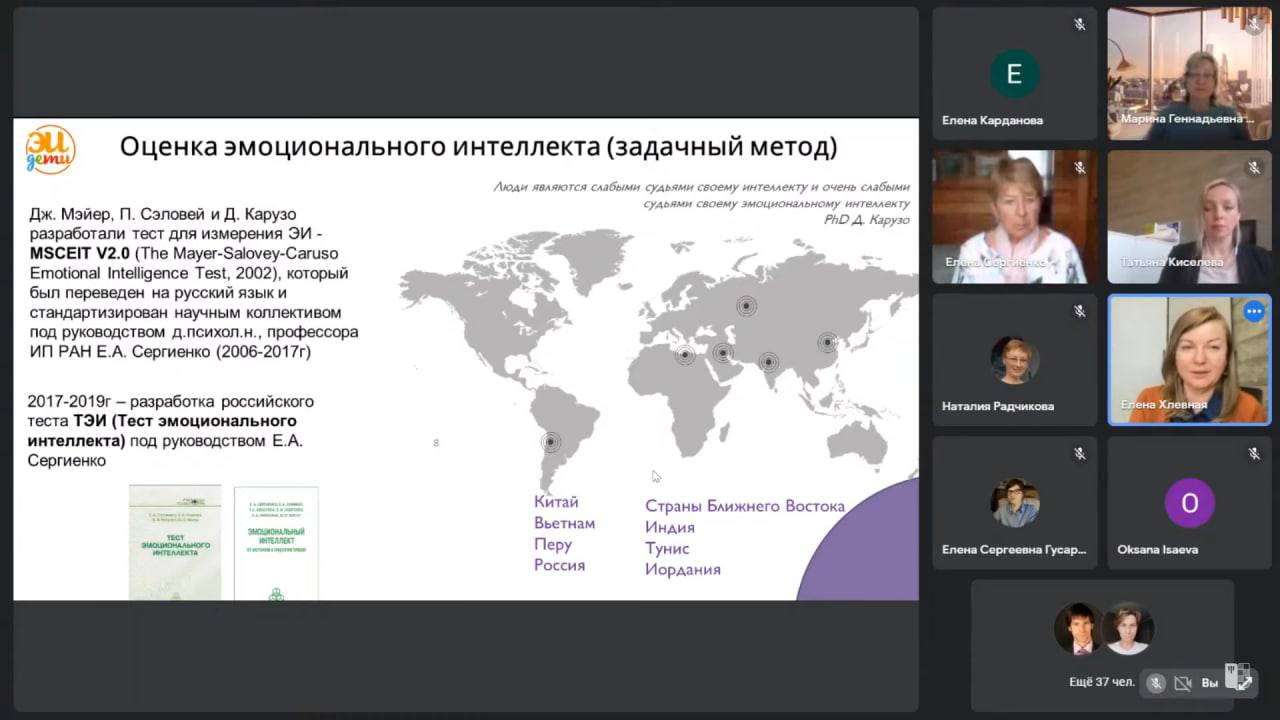Click muted mic icon on Елена Сергиенко's tile
This screenshot has width=1280, height=720.
click(x=1080, y=168)
